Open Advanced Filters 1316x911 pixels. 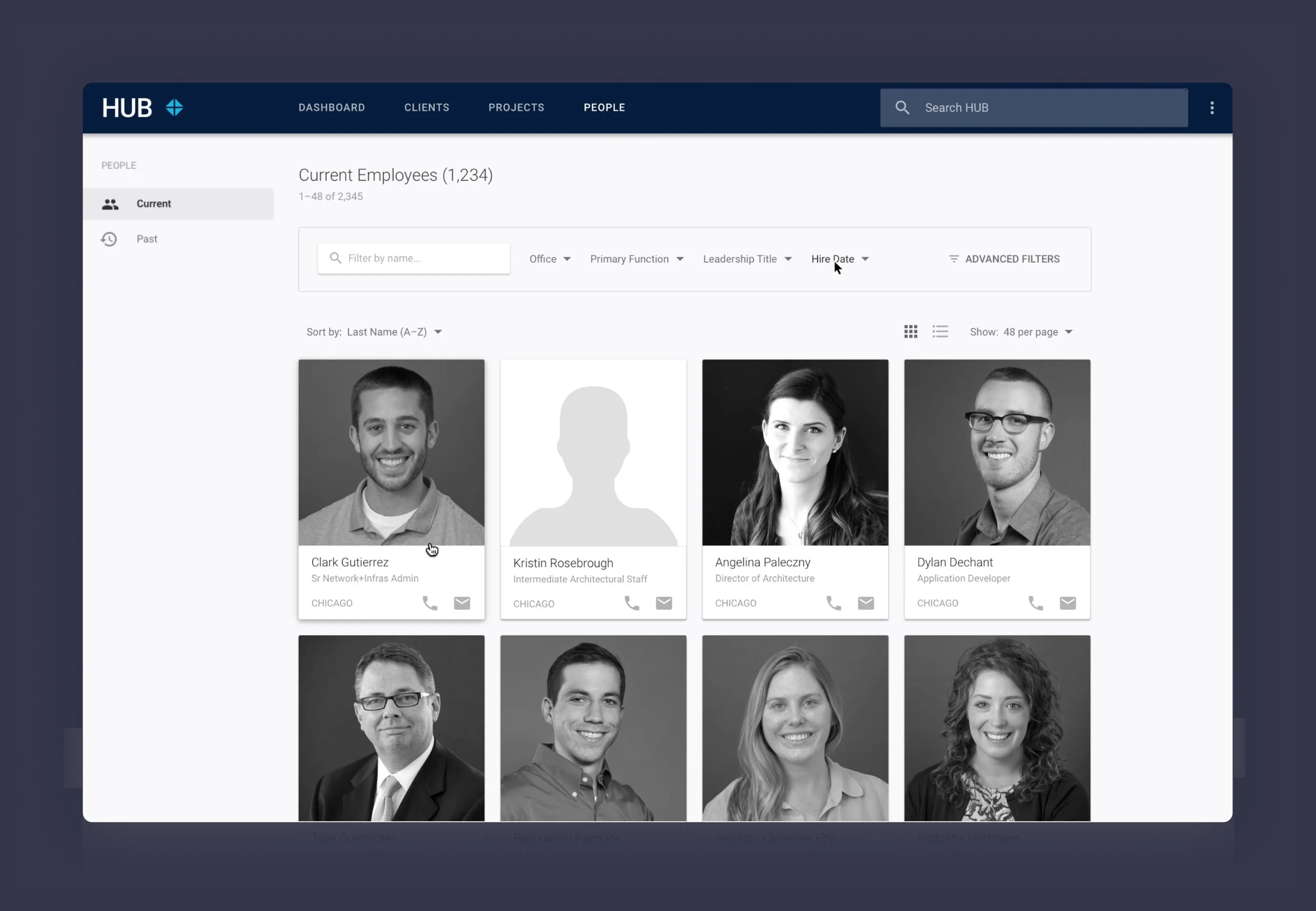tap(1004, 259)
